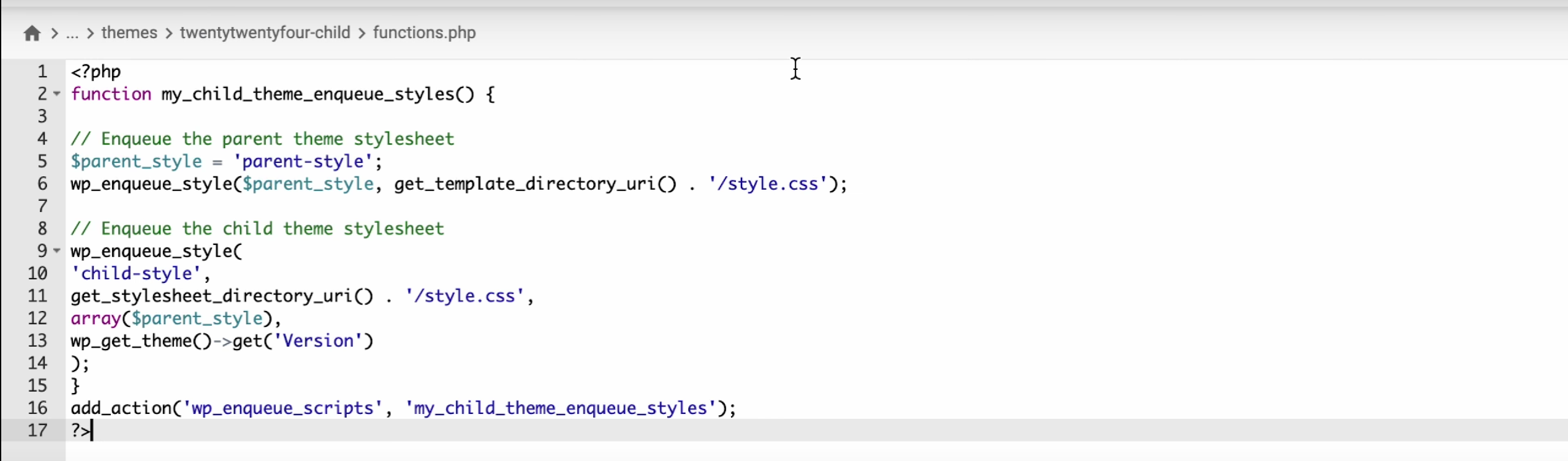The height and width of the screenshot is (461, 1568).
Task: Click add_action on line 16
Action: click(x=121, y=408)
